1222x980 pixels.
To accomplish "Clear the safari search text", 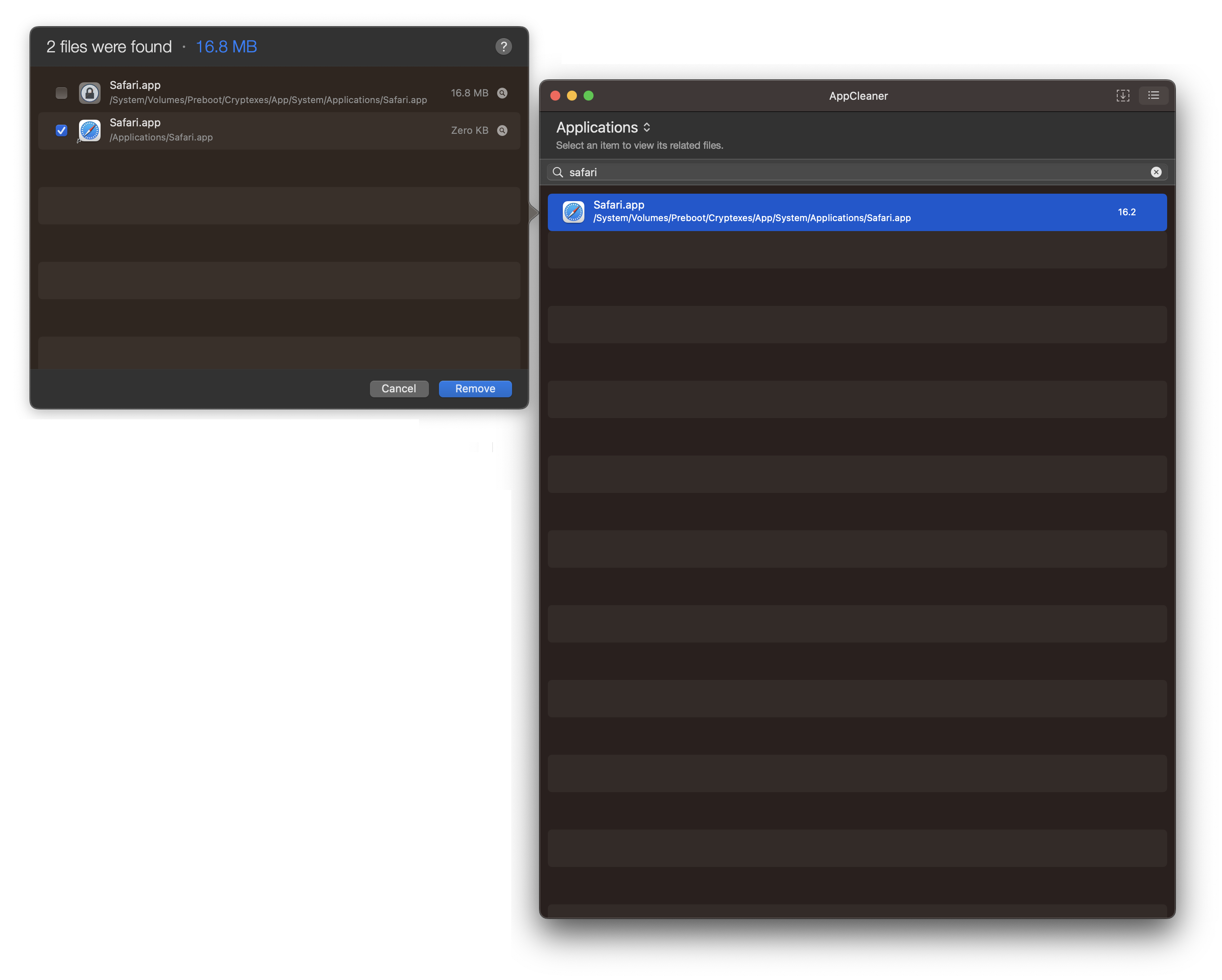I will pos(1155,172).
